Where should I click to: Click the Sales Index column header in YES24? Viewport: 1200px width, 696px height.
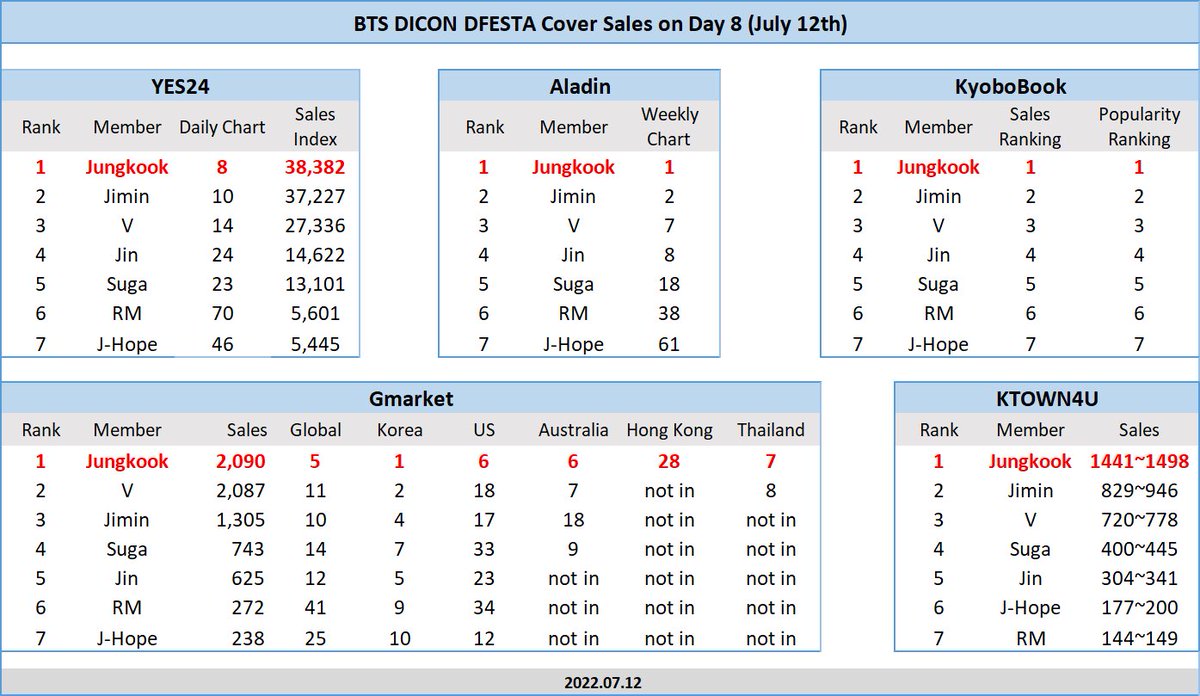coord(314,127)
